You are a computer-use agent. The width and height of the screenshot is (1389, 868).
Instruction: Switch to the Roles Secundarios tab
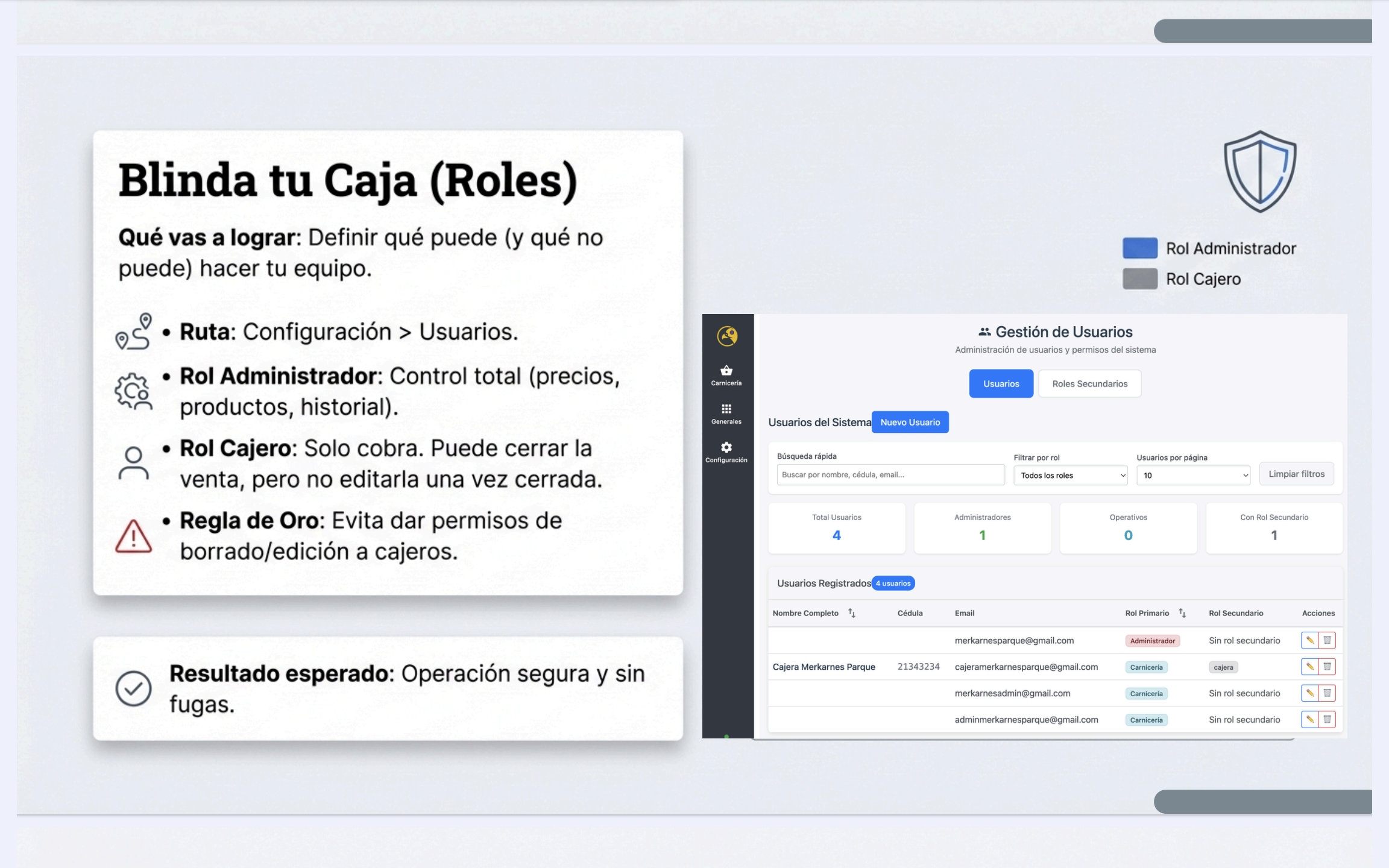1089,384
